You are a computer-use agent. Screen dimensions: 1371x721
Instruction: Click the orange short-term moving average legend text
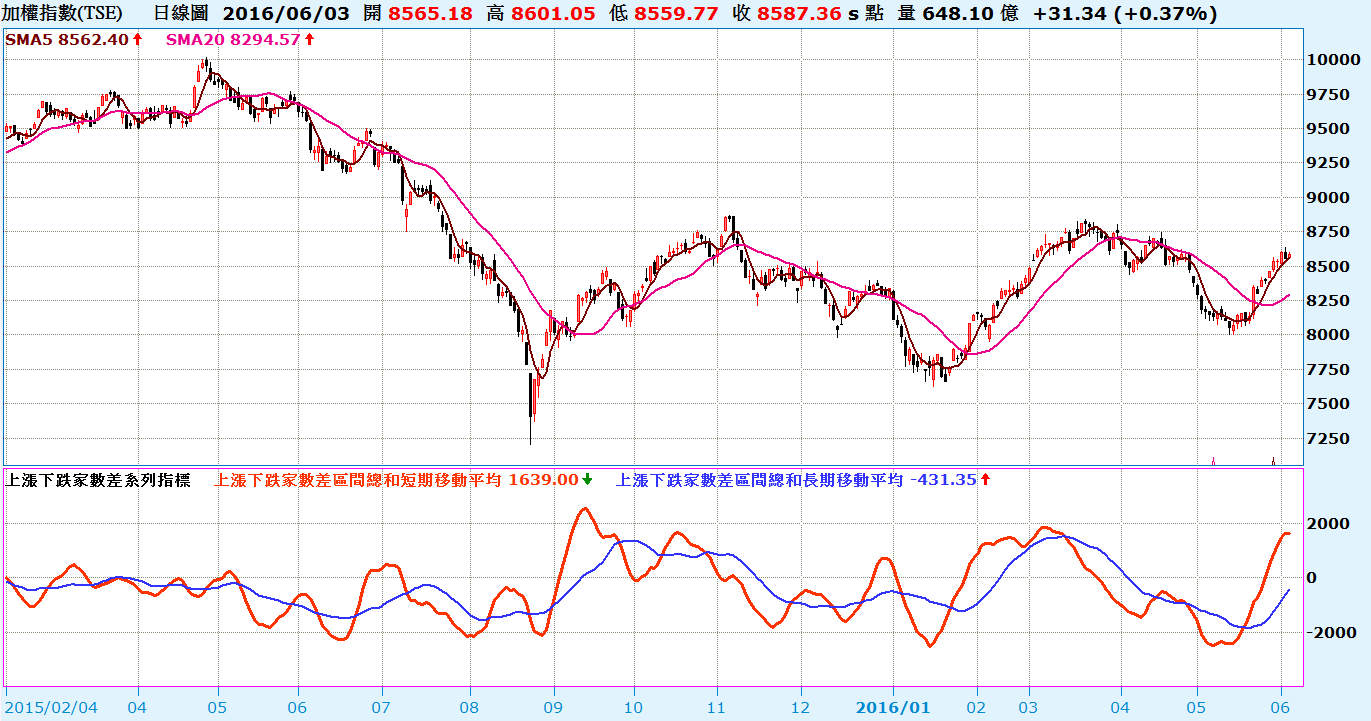397,480
